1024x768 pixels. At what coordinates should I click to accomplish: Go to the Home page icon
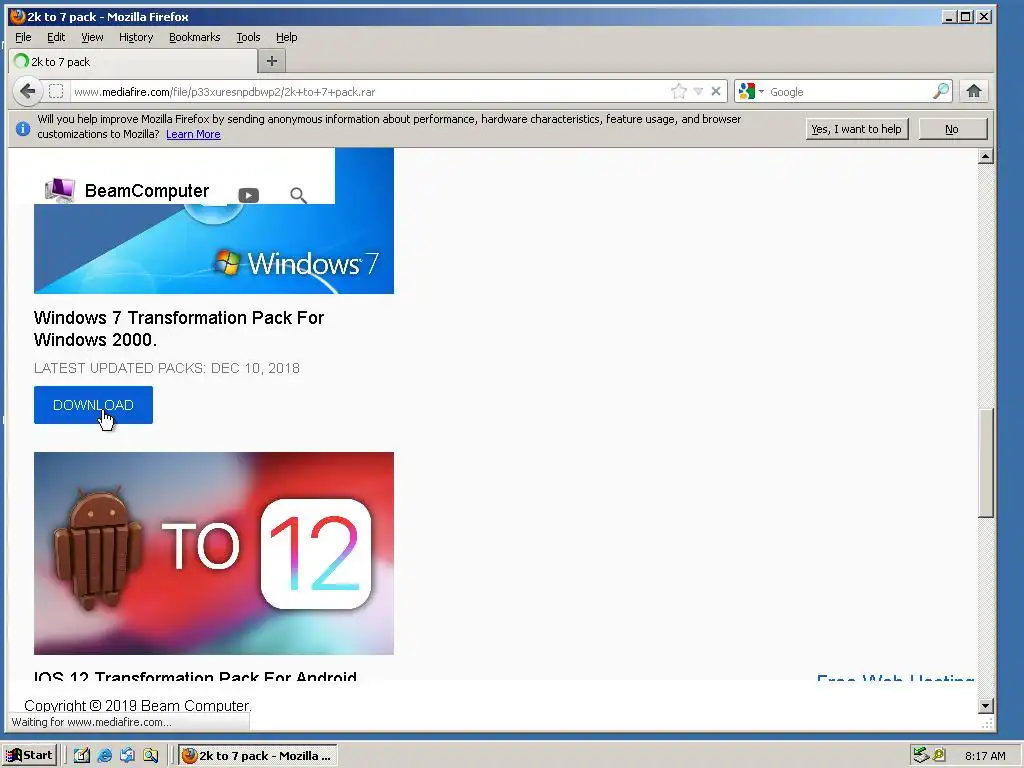click(x=974, y=91)
